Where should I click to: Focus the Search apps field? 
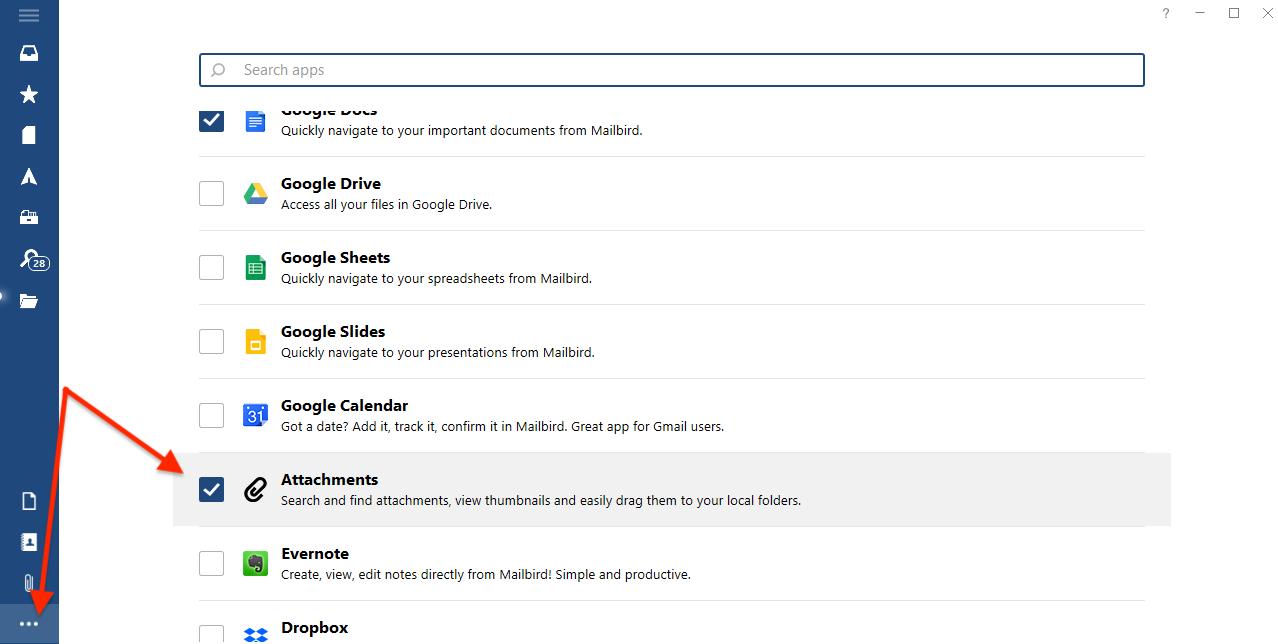coord(671,70)
